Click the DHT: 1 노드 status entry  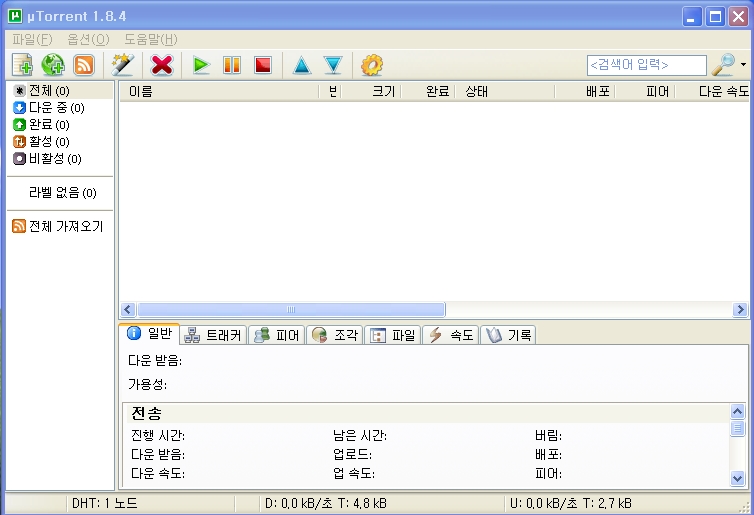coord(105,503)
